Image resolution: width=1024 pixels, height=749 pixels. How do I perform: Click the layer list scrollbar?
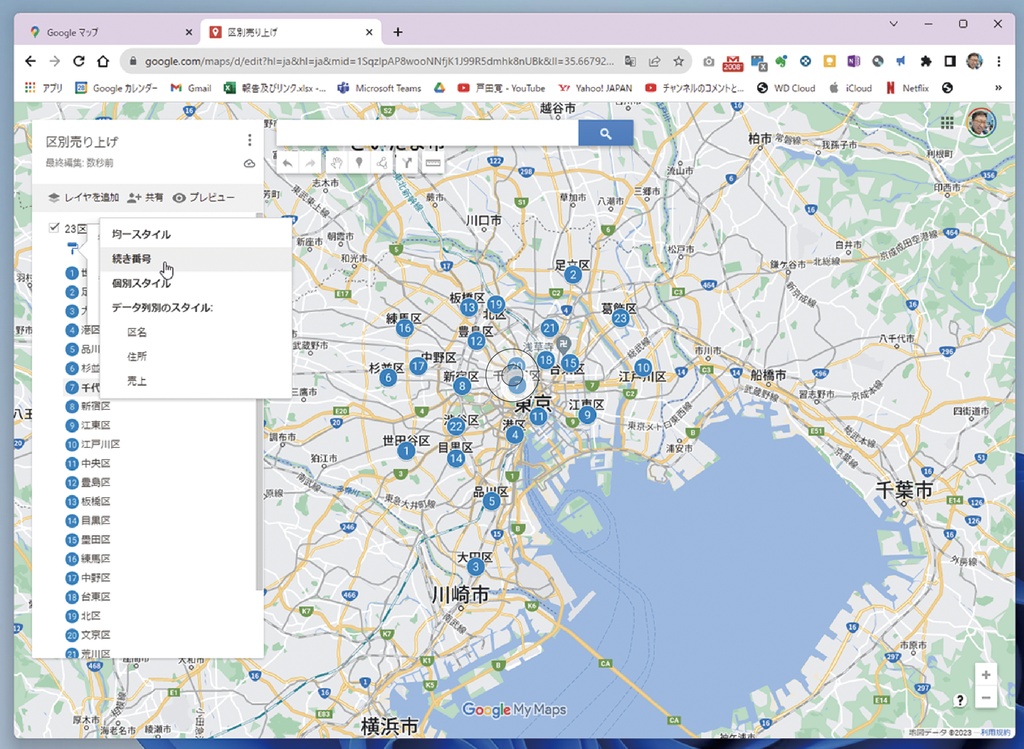259,402
